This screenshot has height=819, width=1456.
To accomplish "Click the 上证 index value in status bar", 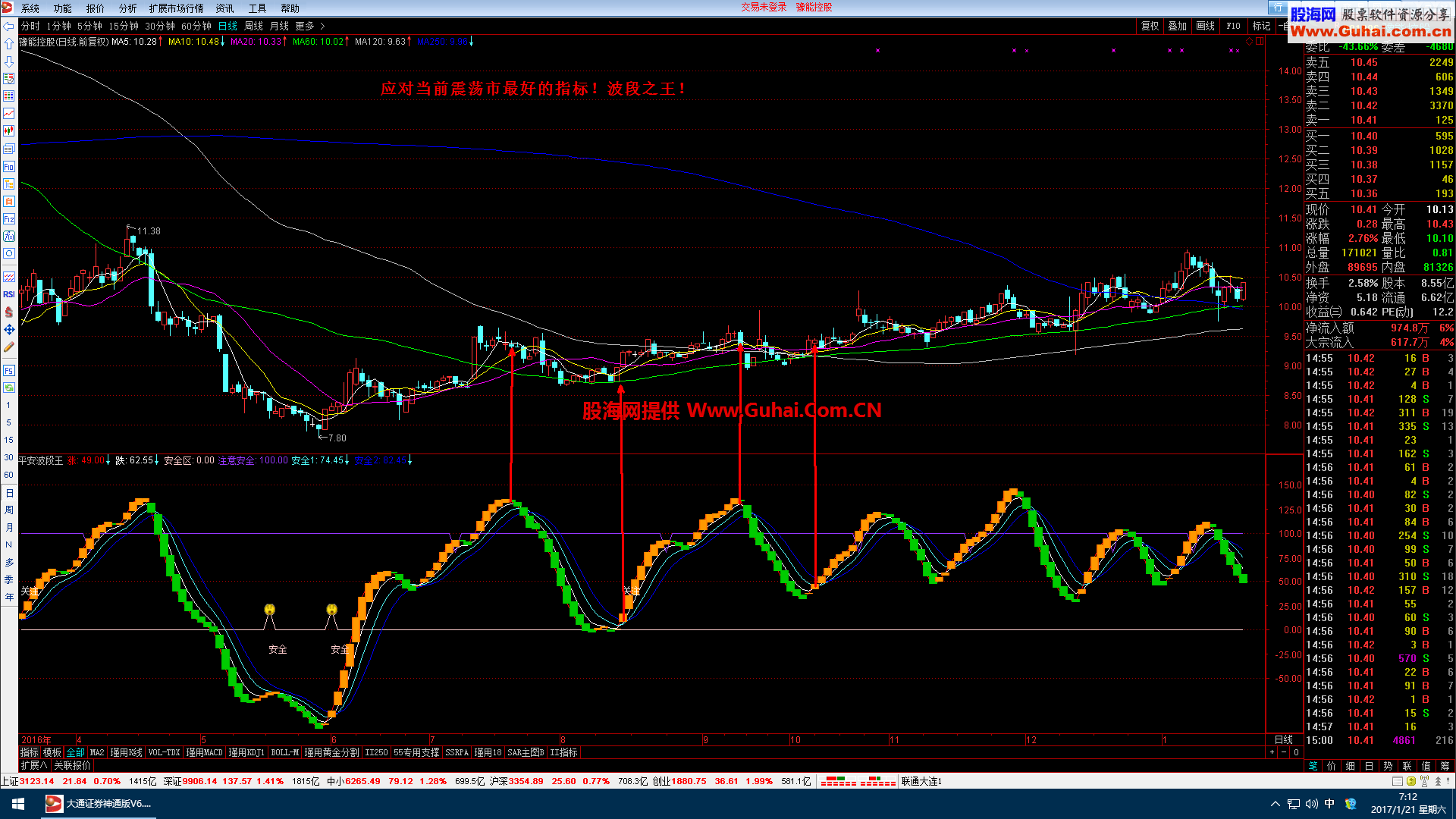I will click(x=37, y=781).
